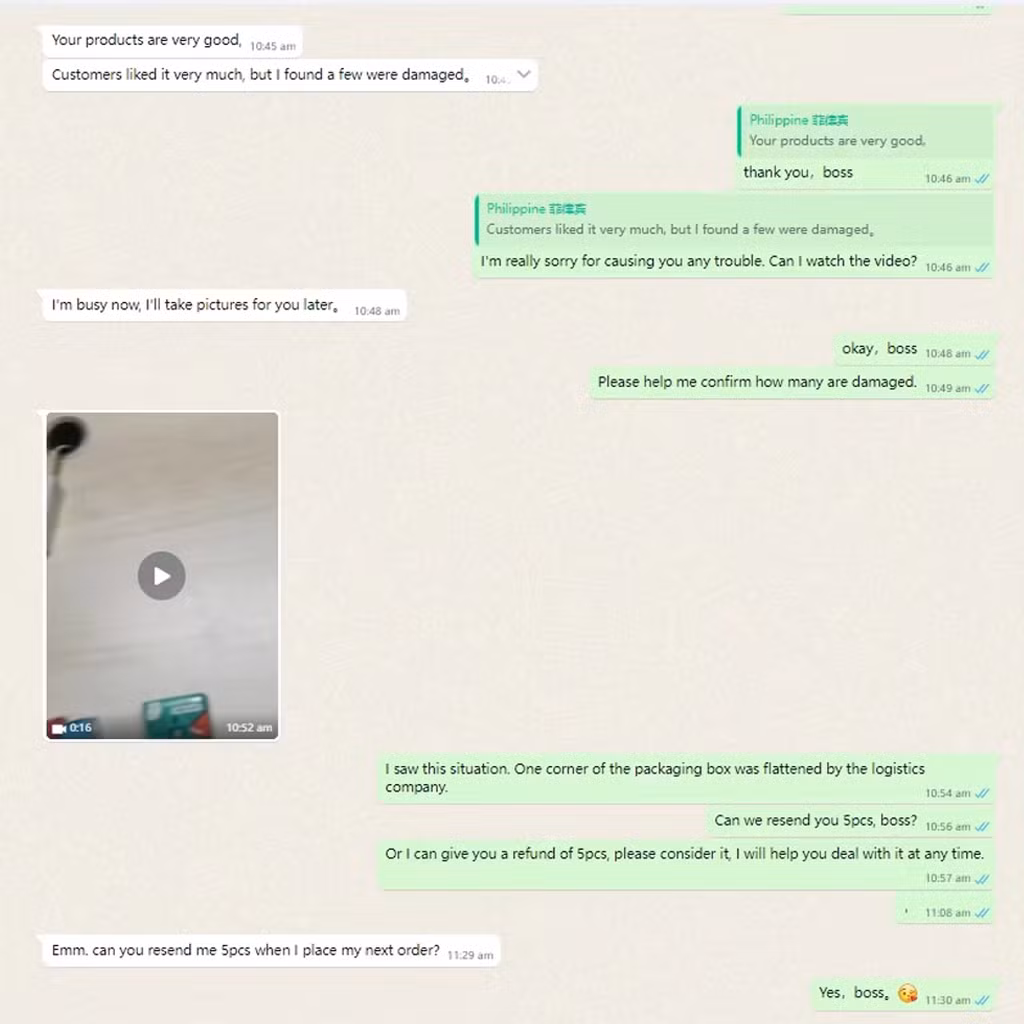Click read ticks on 11:08 am message
1024x1024 pixels.
point(982,913)
